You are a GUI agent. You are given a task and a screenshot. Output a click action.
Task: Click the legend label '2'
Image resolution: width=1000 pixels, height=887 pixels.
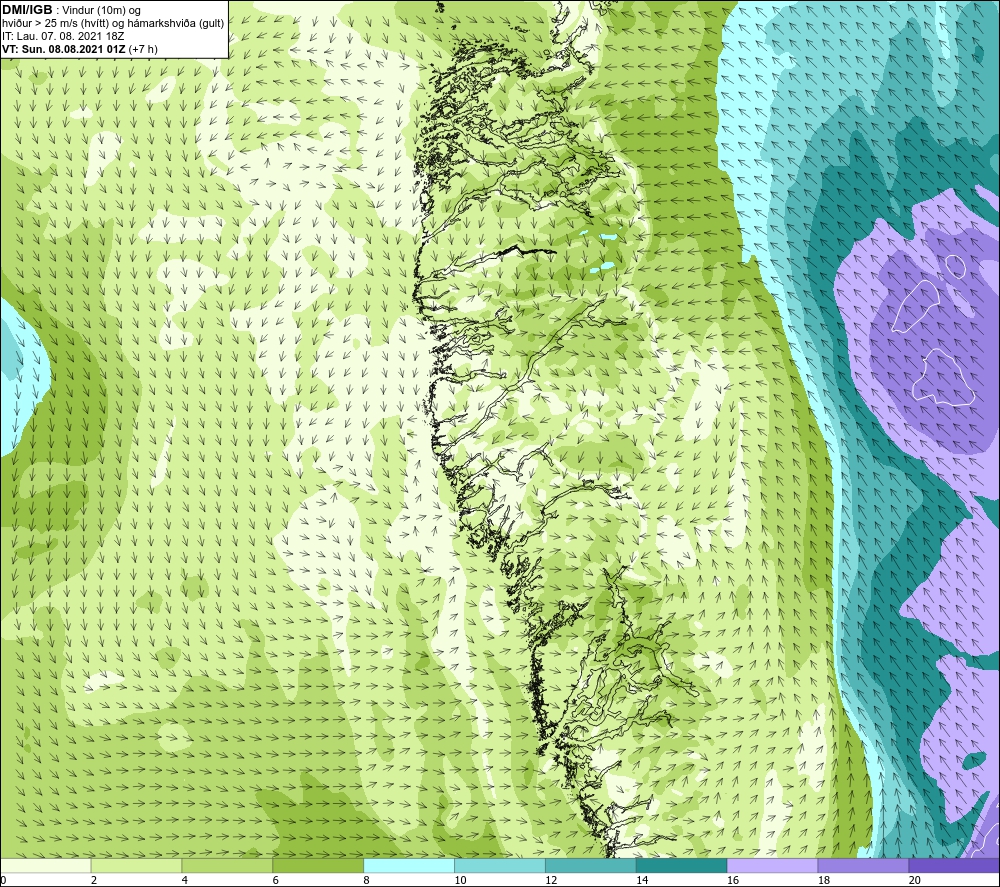(x=94, y=880)
